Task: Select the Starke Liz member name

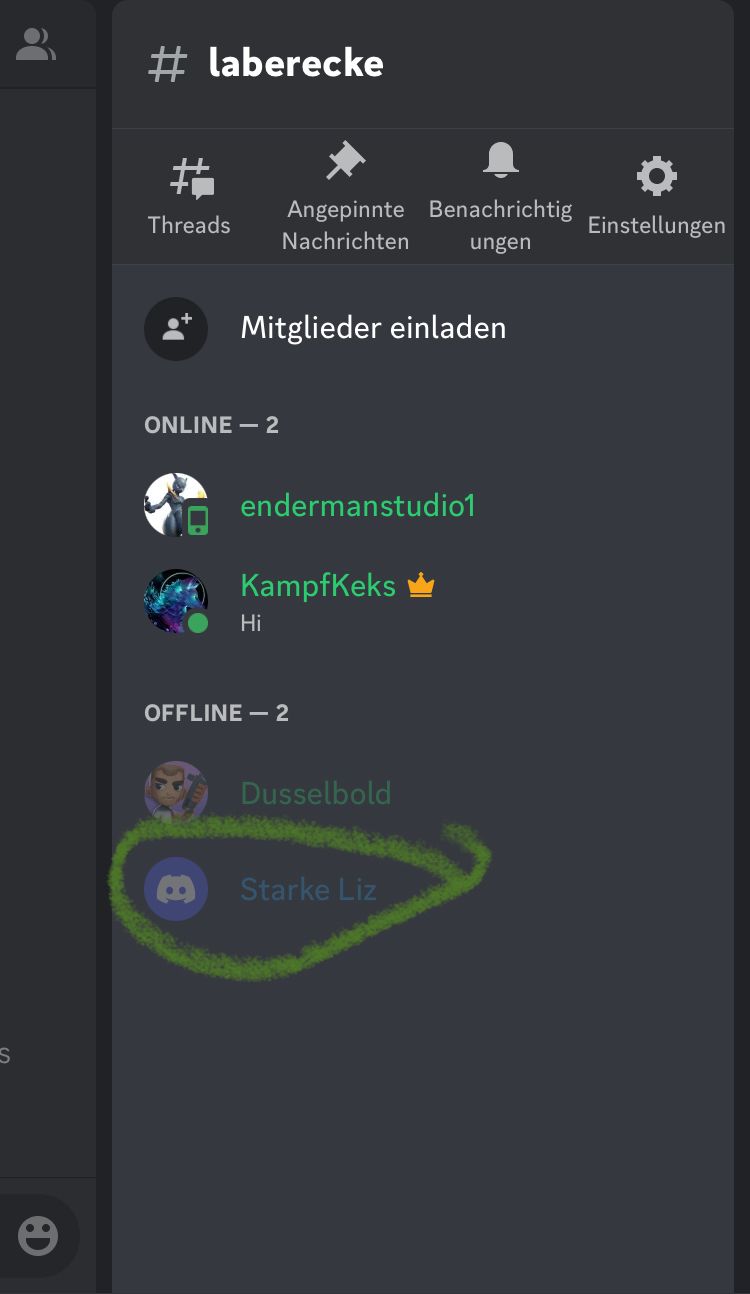Action: pos(308,890)
